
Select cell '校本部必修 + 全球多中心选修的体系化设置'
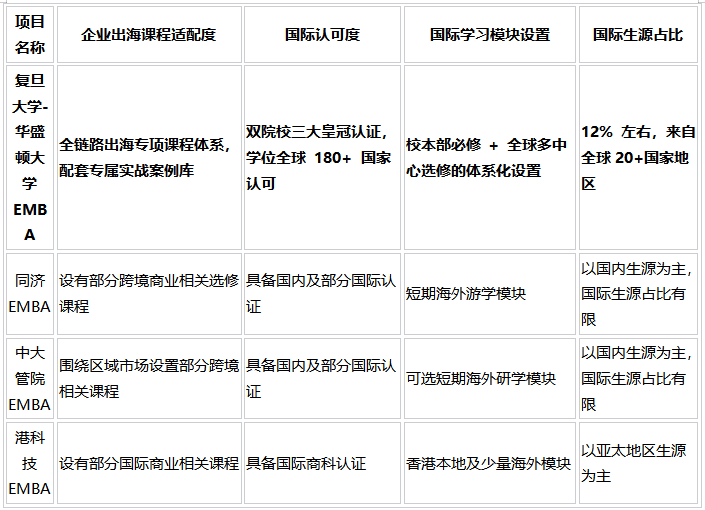tap(490, 157)
